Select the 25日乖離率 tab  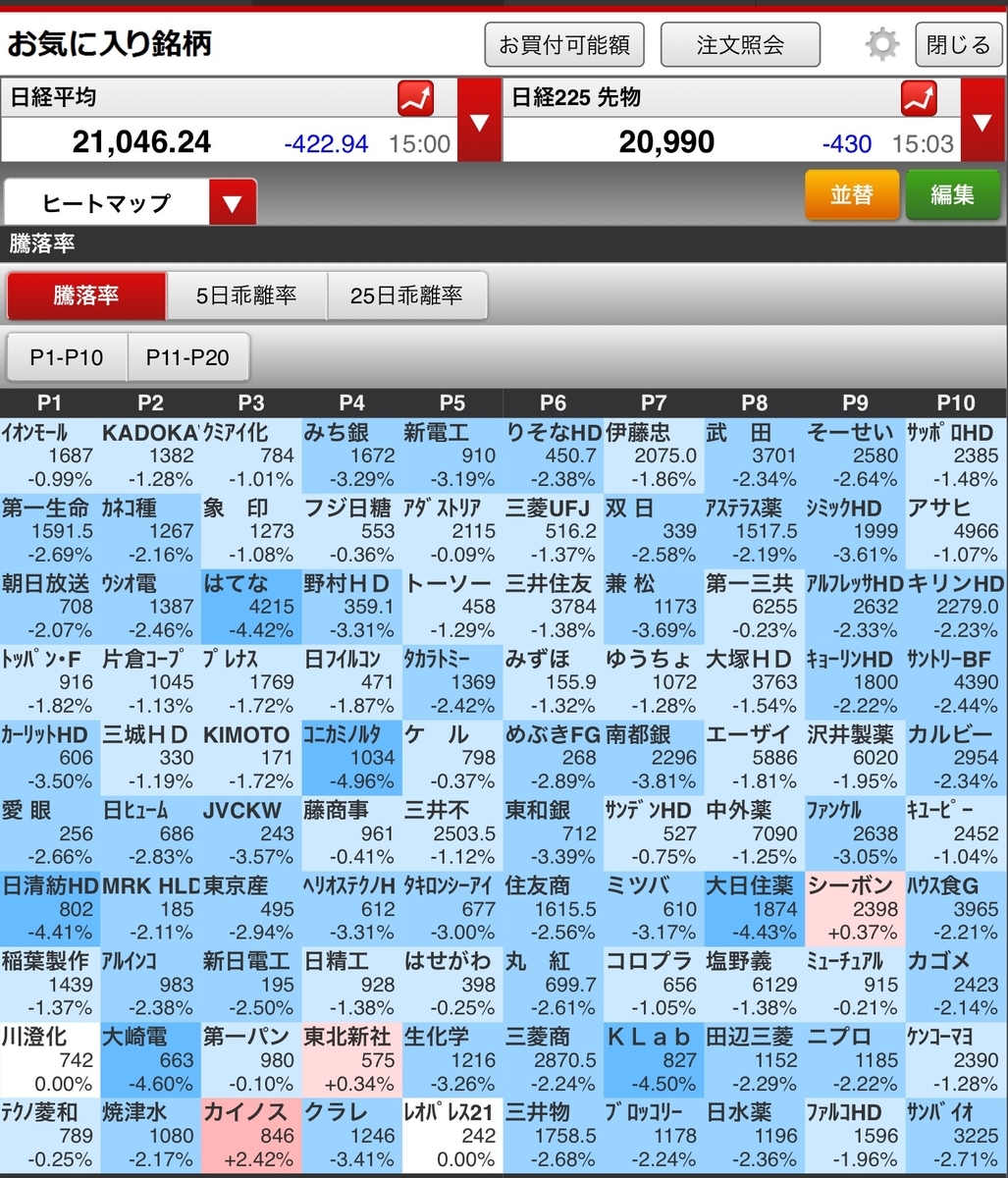(x=406, y=295)
